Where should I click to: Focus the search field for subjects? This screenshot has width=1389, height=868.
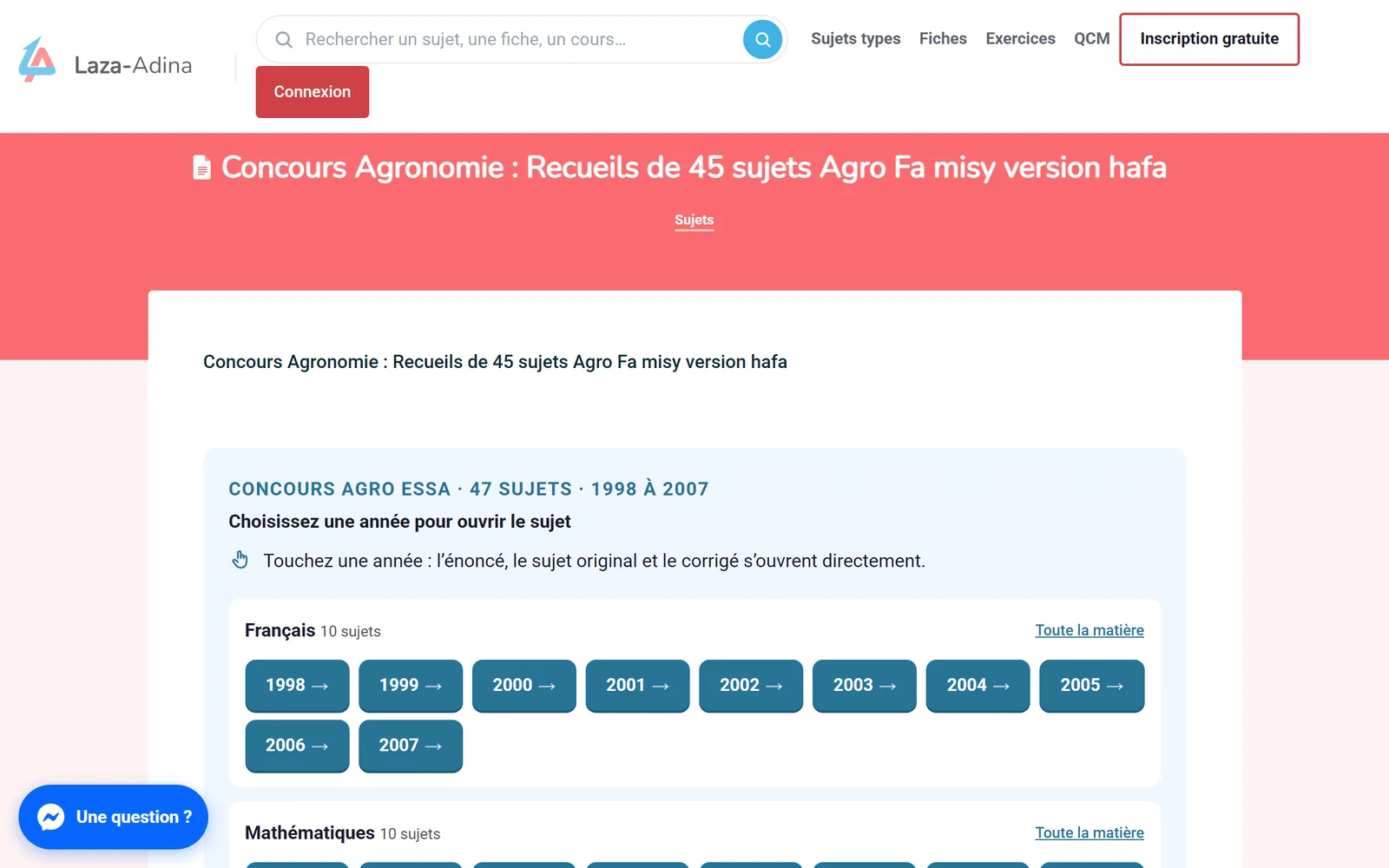[521, 39]
